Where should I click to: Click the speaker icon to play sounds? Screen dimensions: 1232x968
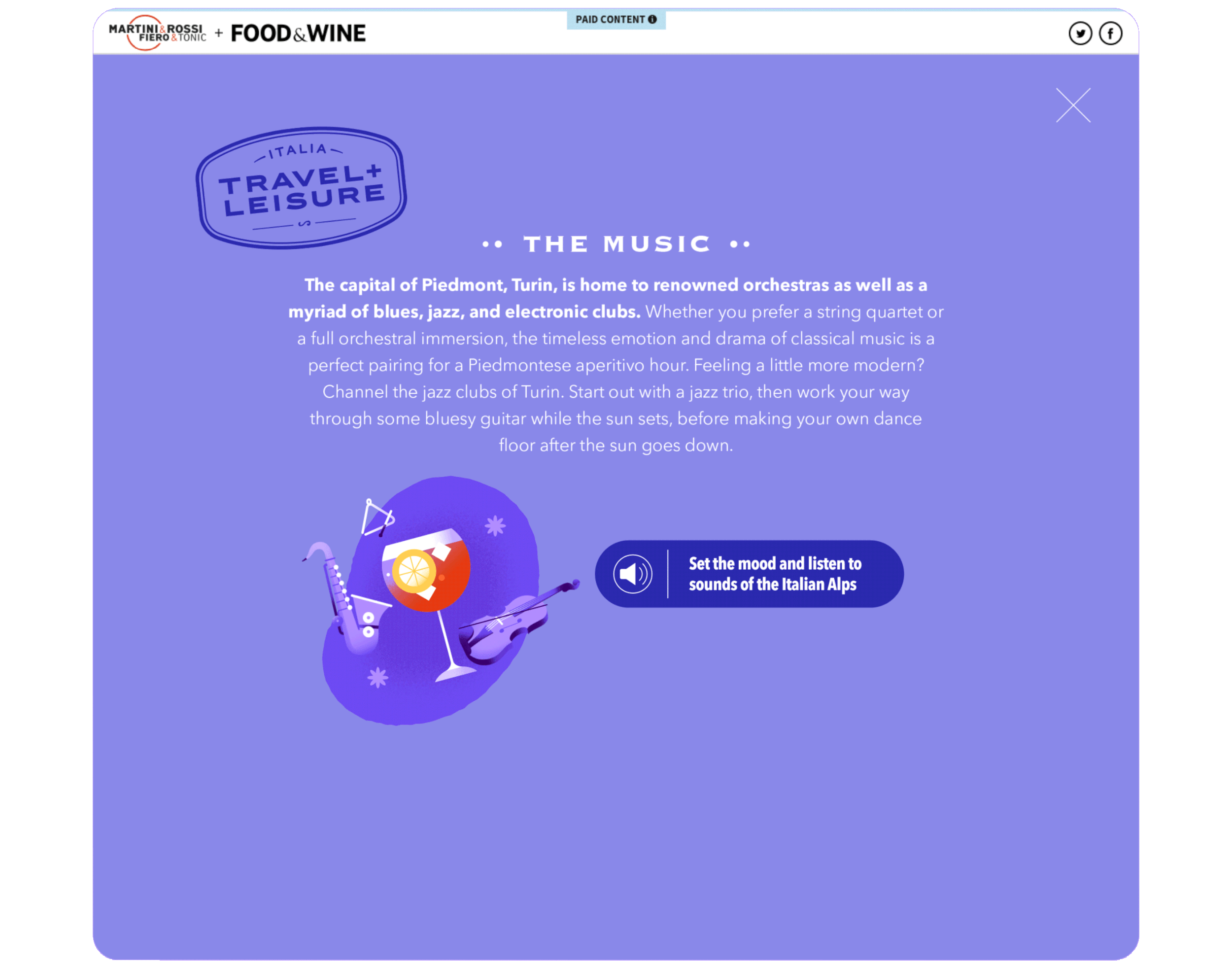tap(632, 574)
